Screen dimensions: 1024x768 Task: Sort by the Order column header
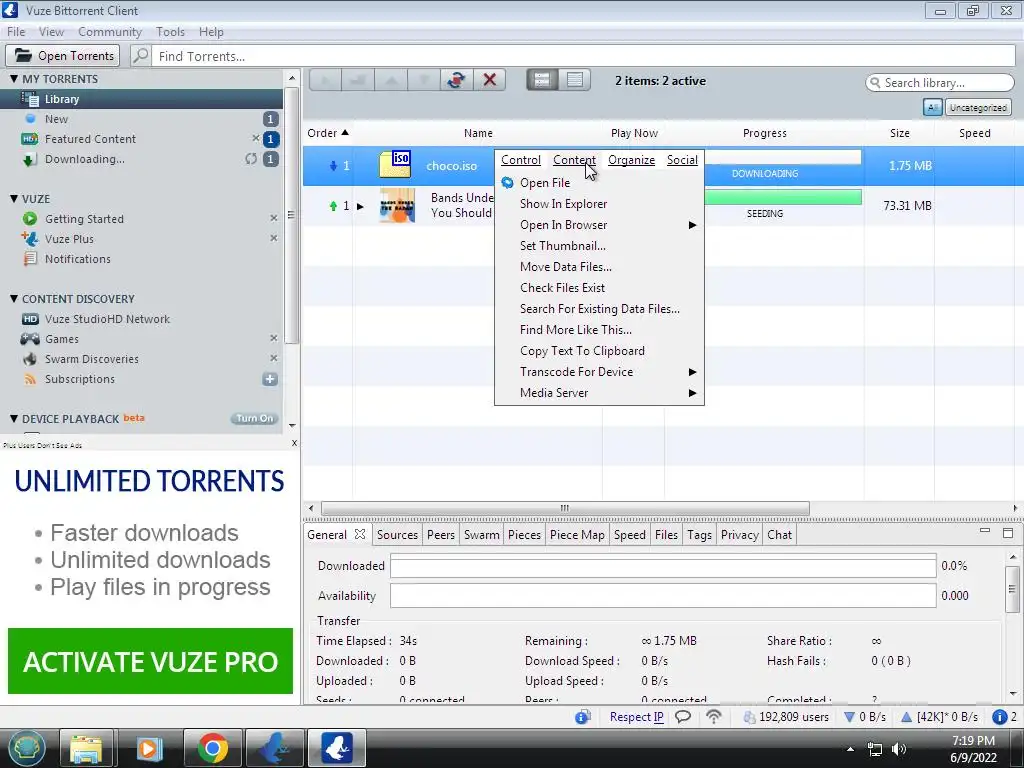pos(328,133)
